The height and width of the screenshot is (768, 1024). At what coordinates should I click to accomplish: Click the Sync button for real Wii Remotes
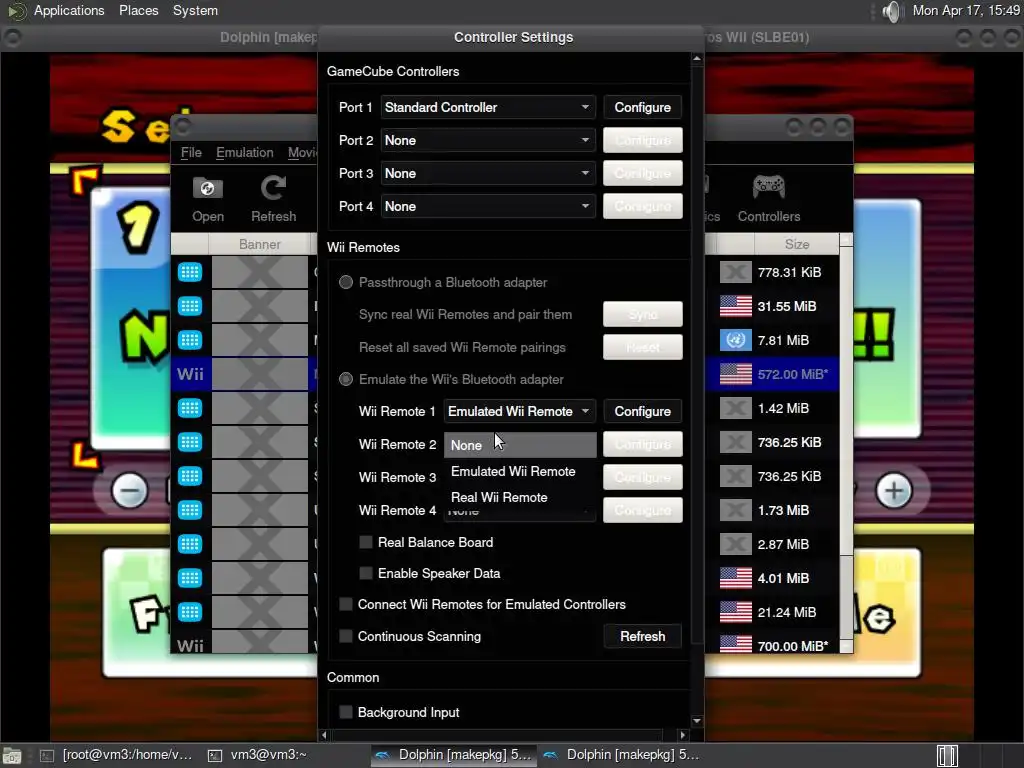tap(643, 314)
